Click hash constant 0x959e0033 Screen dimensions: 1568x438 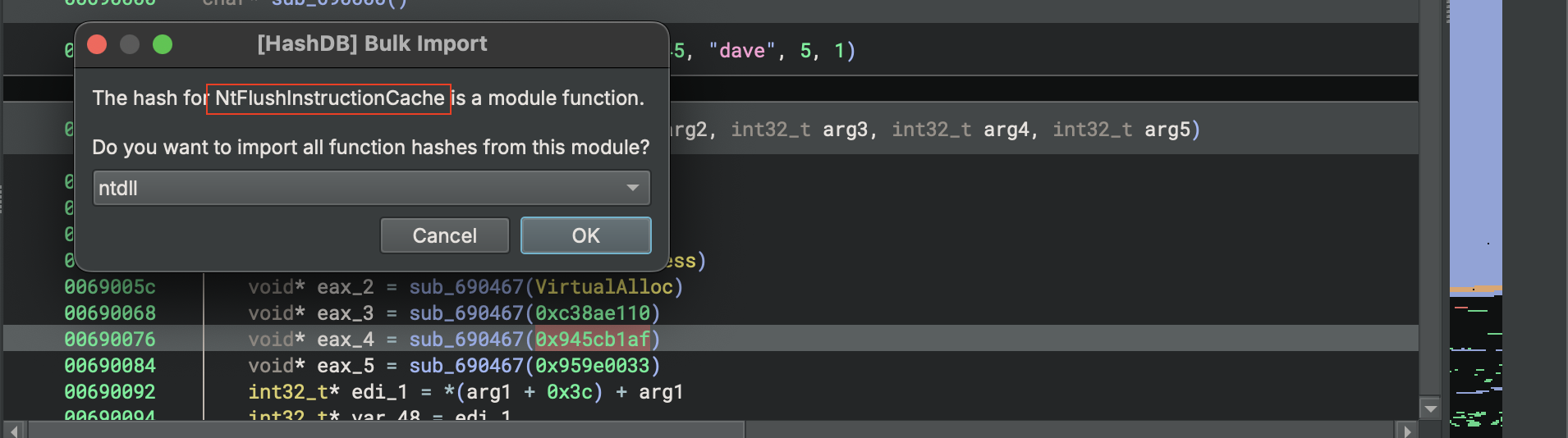coord(592,365)
